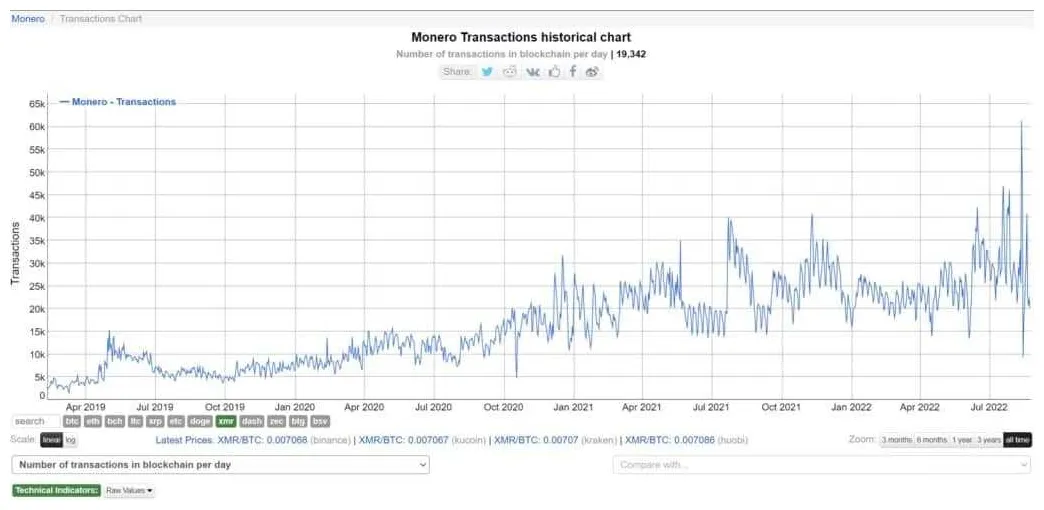This screenshot has height=510, width=1044.
Task: Share chart via Reddit icon
Action: tap(510, 72)
